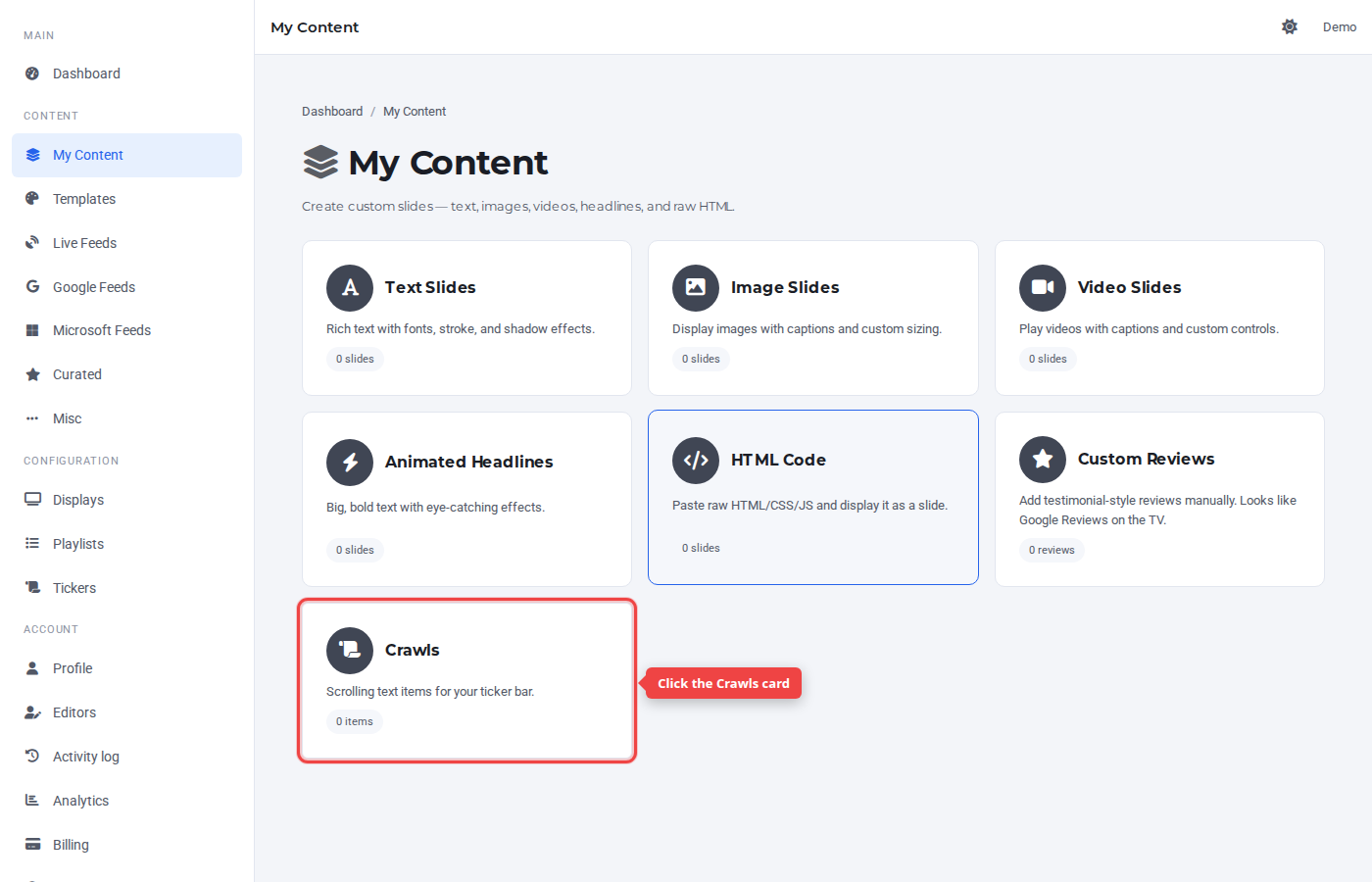This screenshot has height=882, width=1372.
Task: Click the Billing credit card icon
Action: point(32,844)
